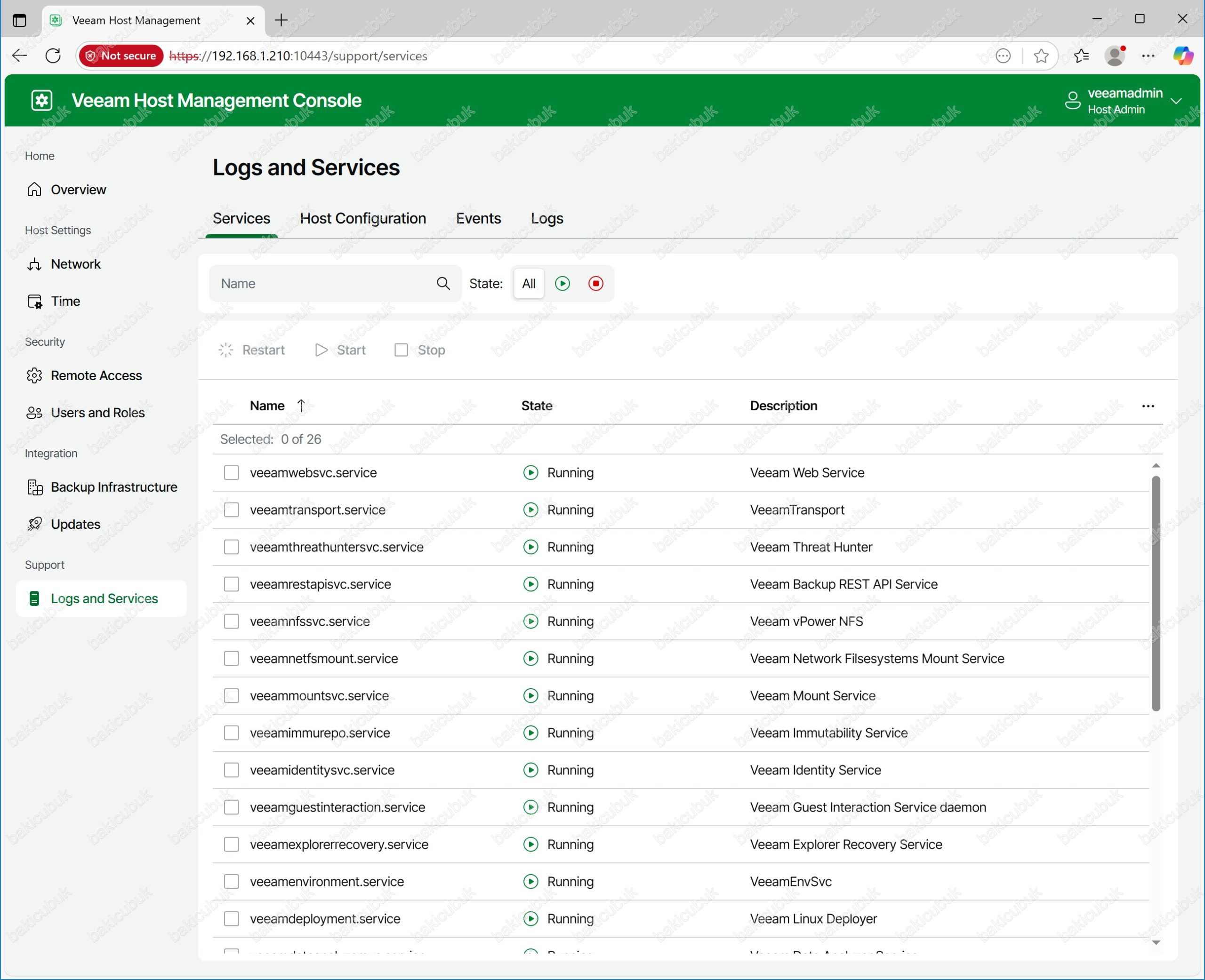Select the All state filter

529,283
